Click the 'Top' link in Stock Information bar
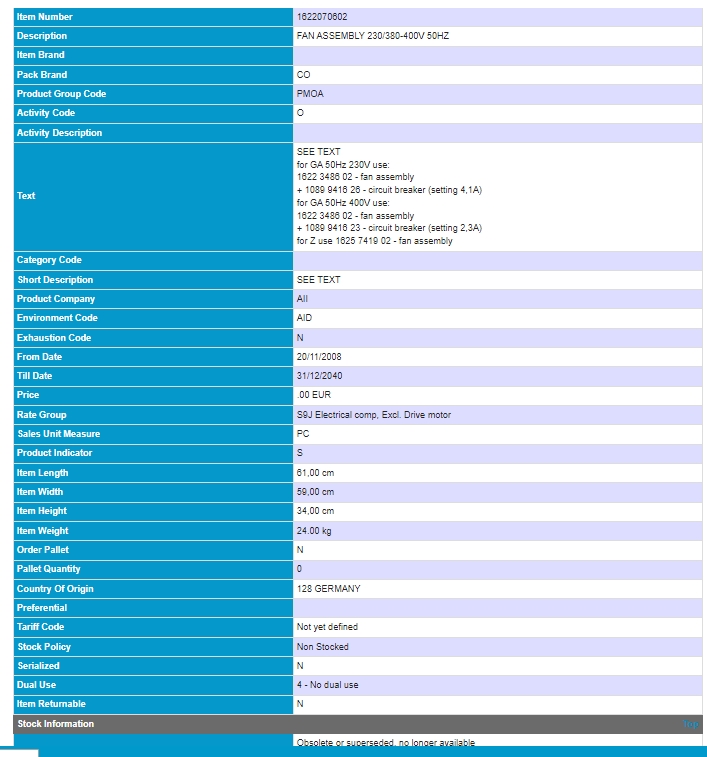The height and width of the screenshot is (757, 707). pyautogui.click(x=691, y=724)
